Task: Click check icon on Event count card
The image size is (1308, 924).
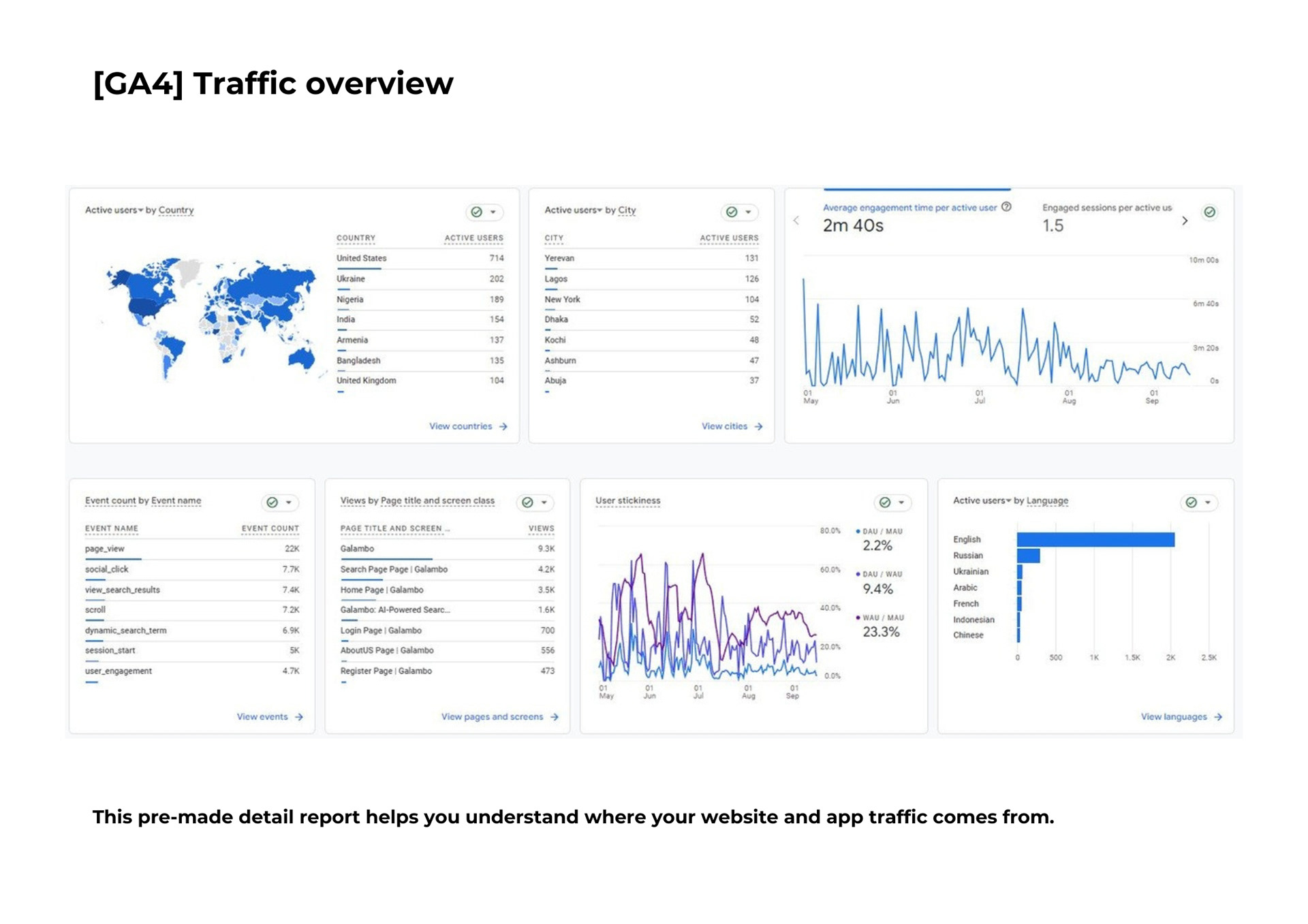Action: coord(272,503)
